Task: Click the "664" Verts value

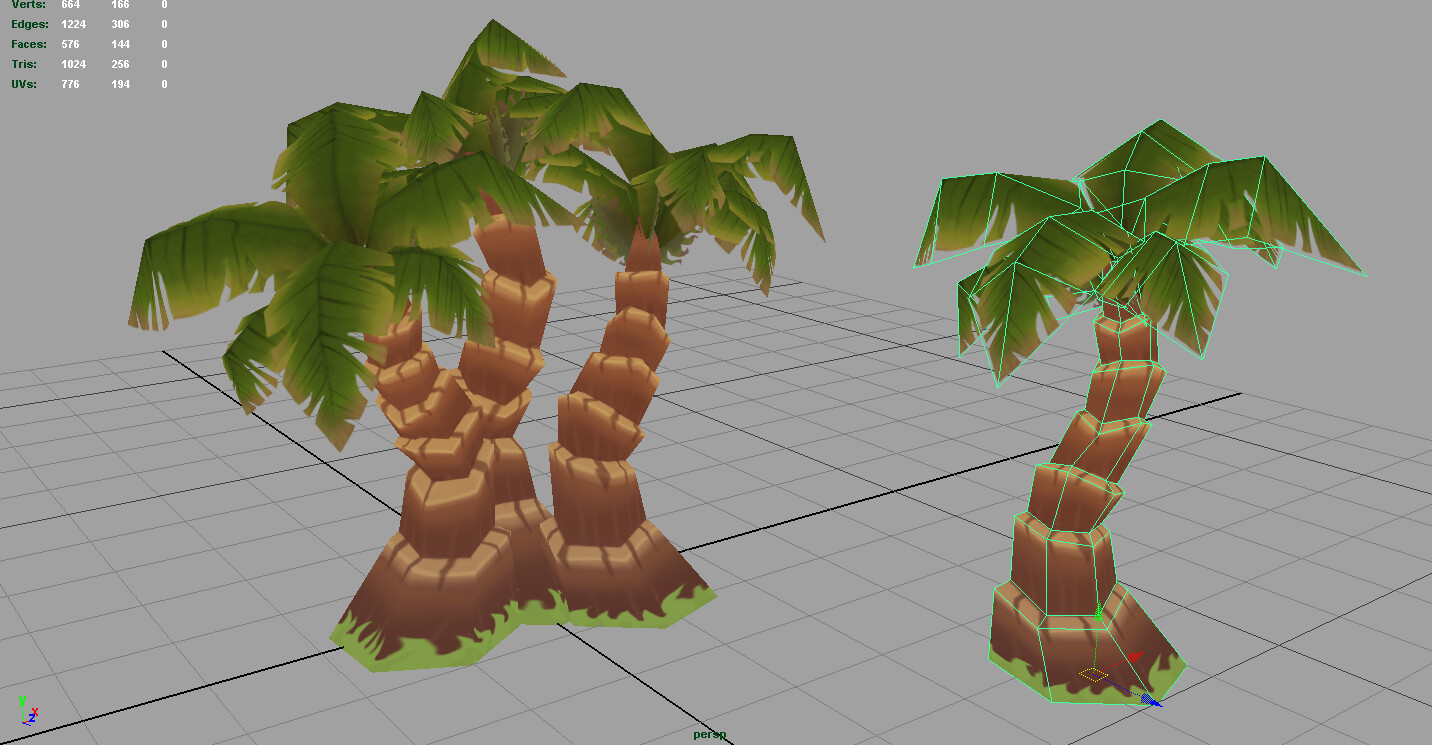Action: click(70, 5)
